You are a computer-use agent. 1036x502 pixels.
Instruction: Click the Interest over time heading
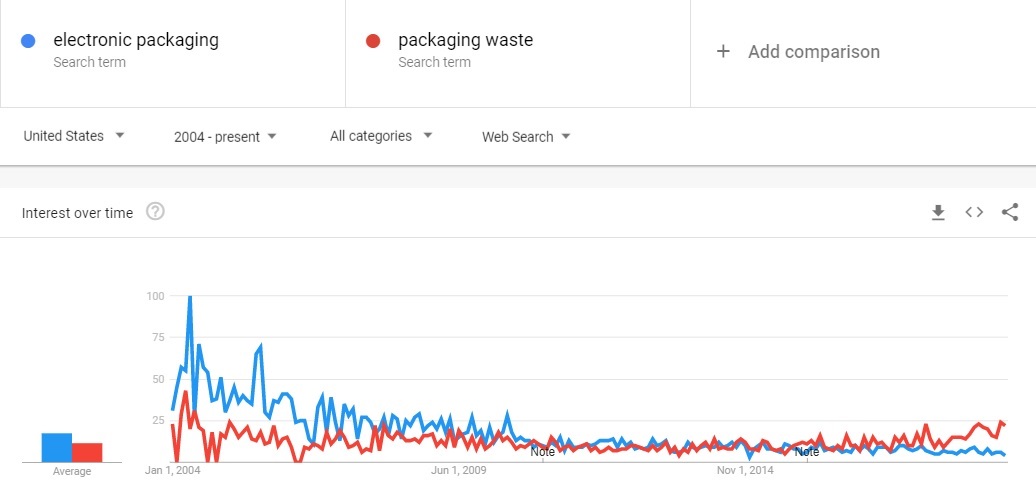[77, 212]
